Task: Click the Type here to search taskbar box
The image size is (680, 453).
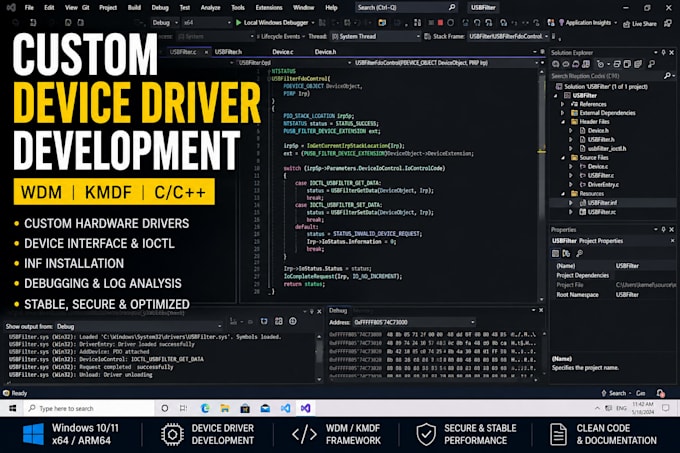Action: [x=89, y=408]
